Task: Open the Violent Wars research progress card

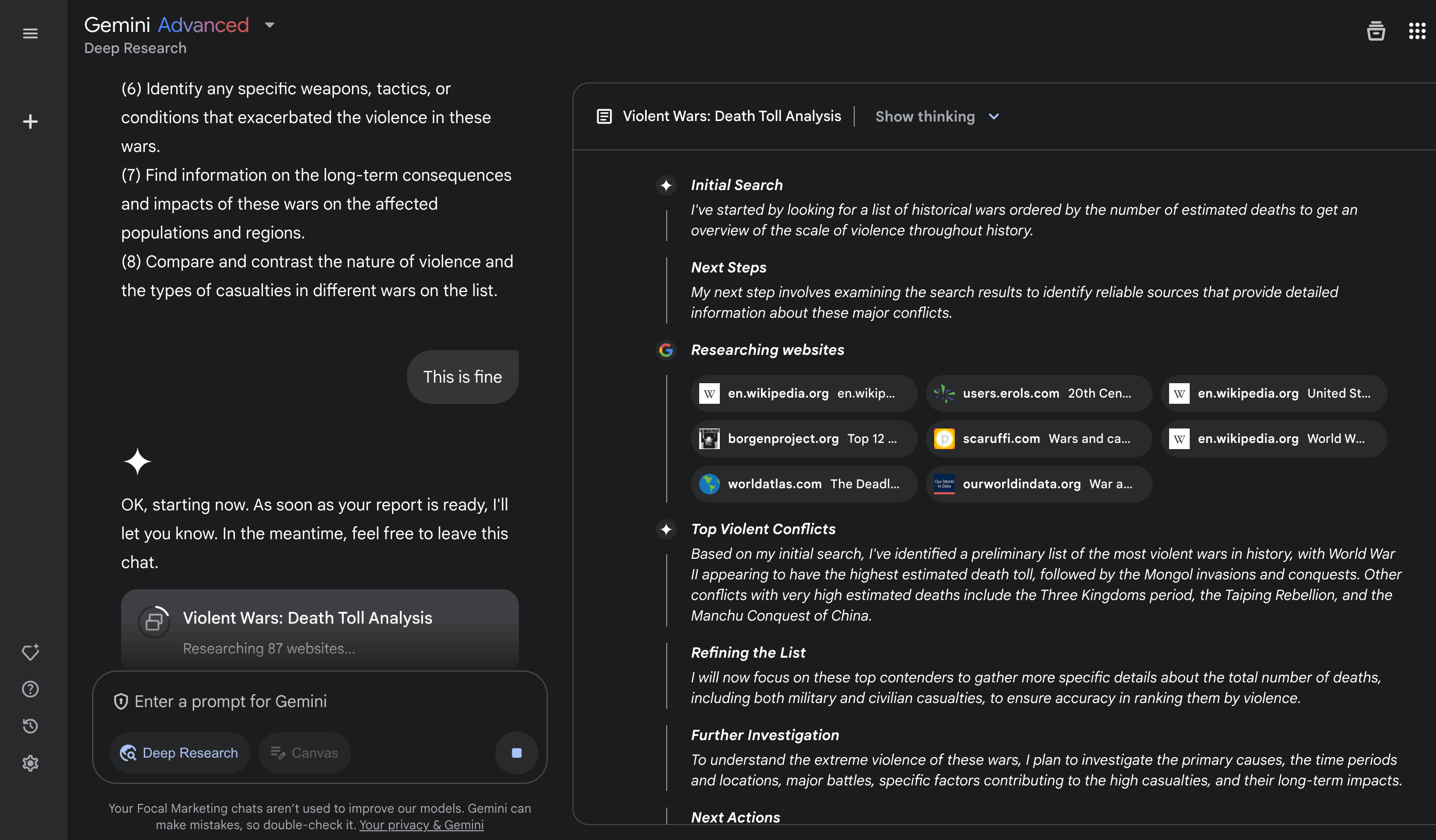Action: pos(319,631)
